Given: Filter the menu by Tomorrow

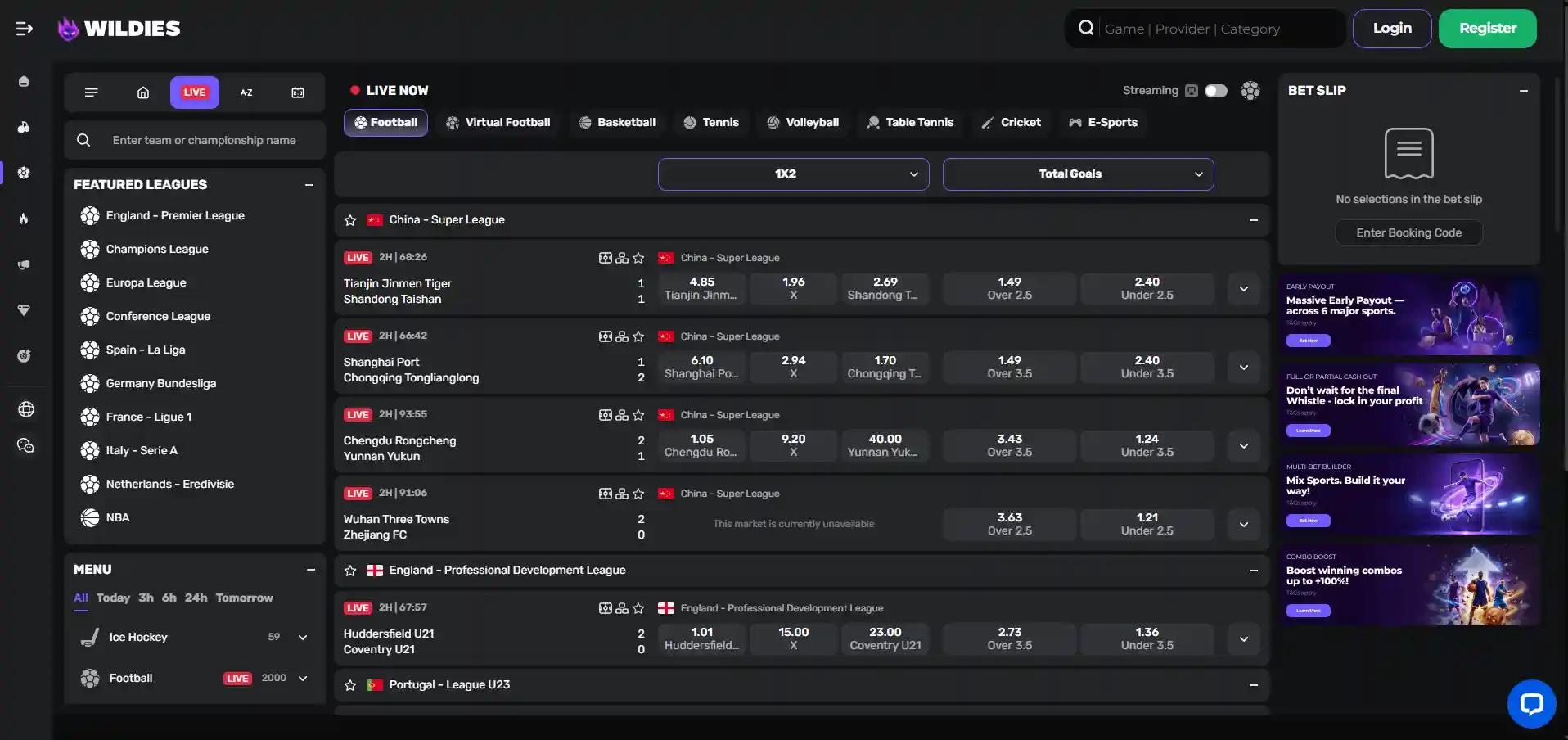Looking at the screenshot, I should point(245,598).
